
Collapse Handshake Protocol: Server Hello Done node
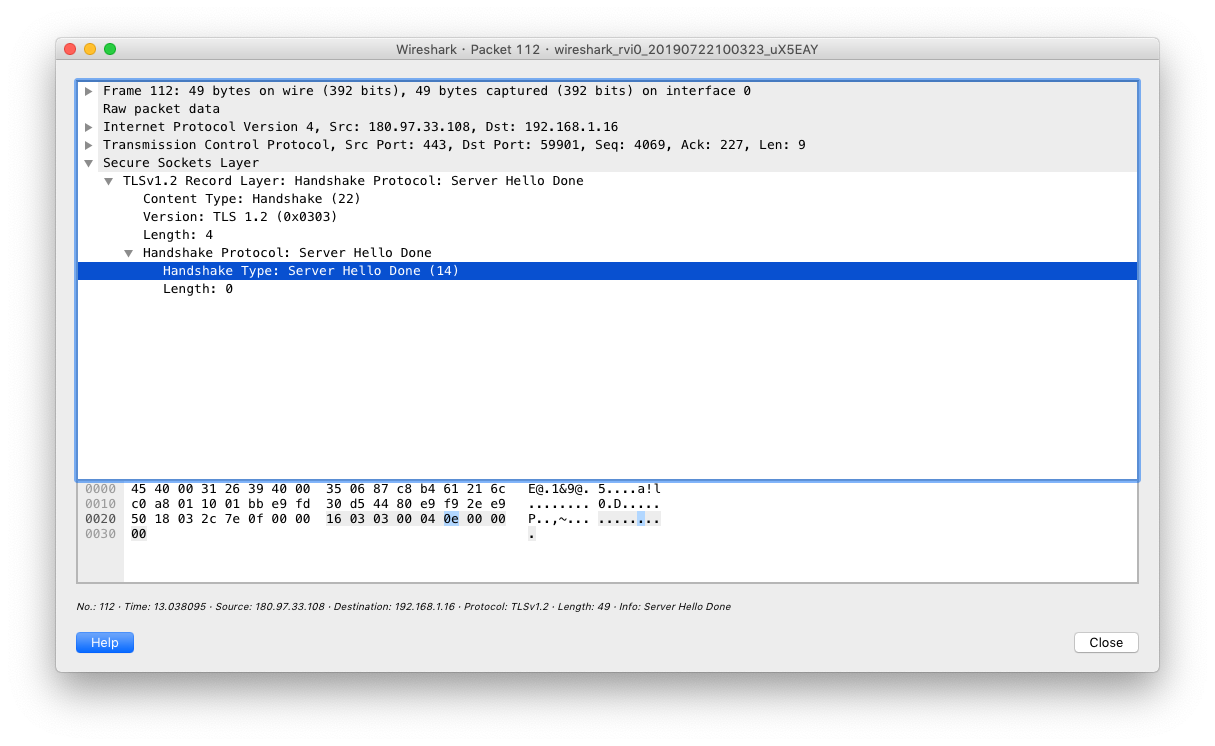[x=129, y=253]
